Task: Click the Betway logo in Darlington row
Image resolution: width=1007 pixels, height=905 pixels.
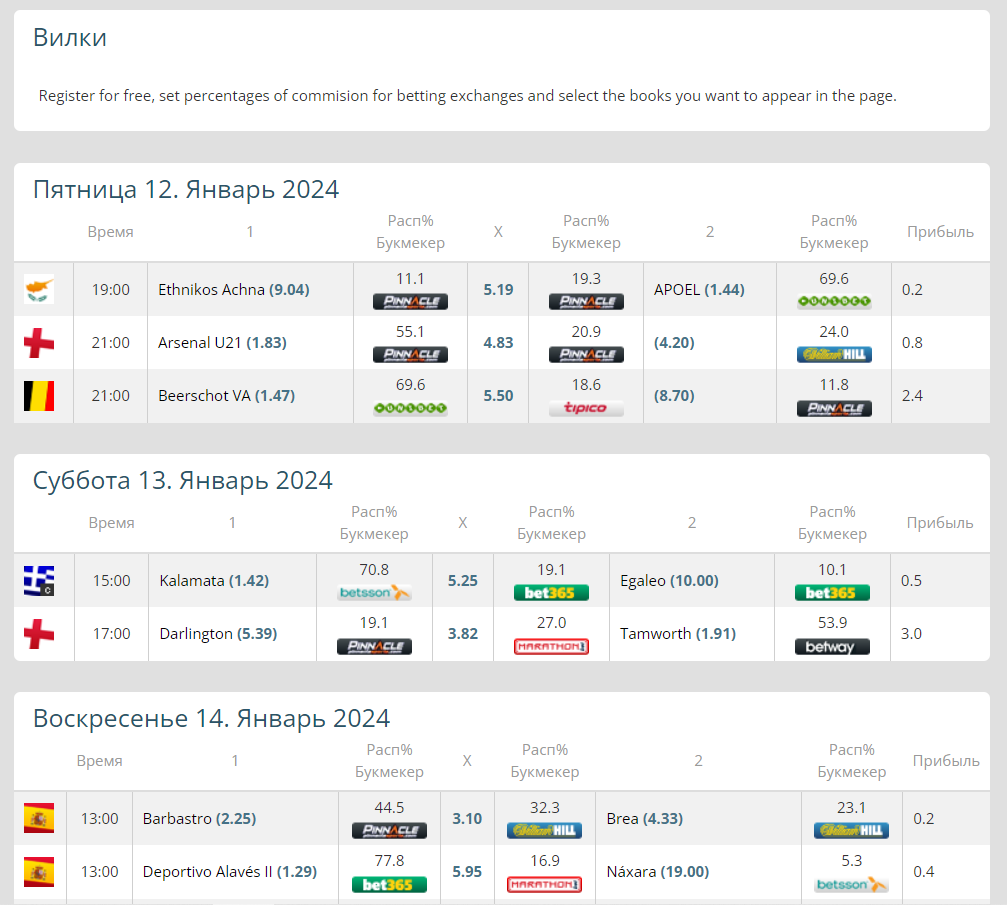Action: pos(832,647)
